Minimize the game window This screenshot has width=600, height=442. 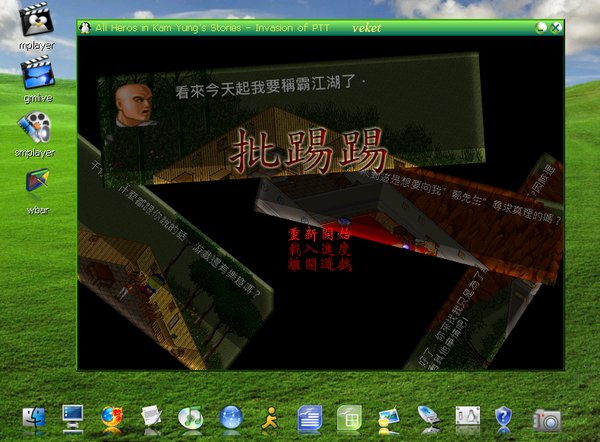tap(541, 28)
